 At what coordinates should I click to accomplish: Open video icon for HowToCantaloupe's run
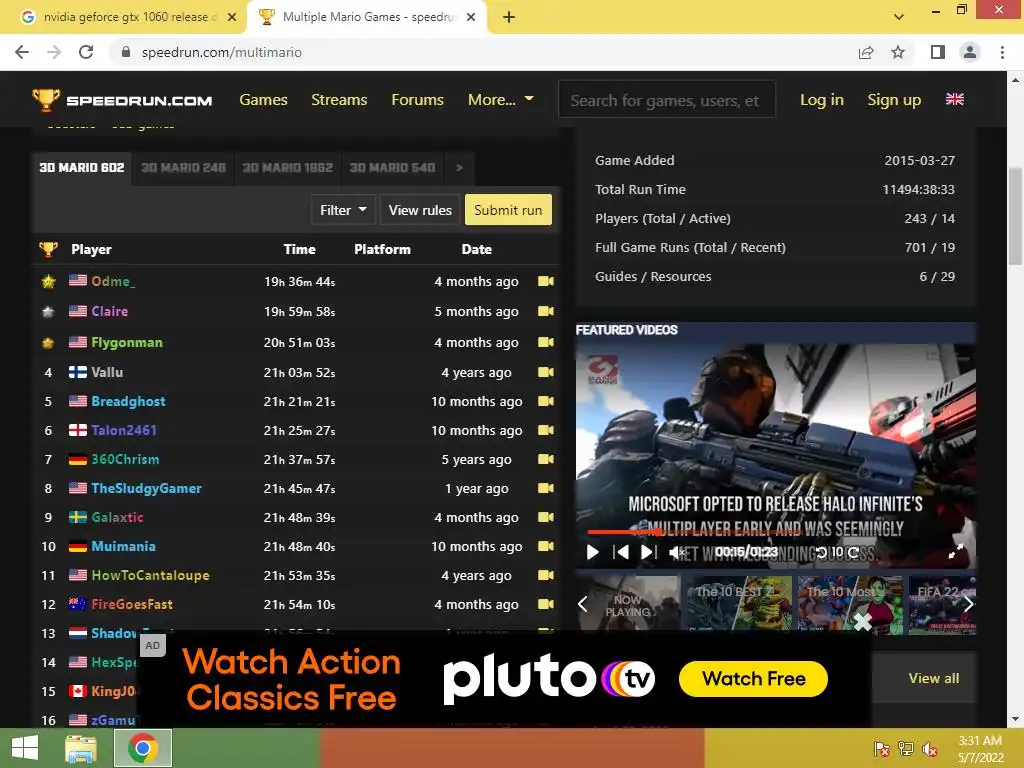[545, 575]
